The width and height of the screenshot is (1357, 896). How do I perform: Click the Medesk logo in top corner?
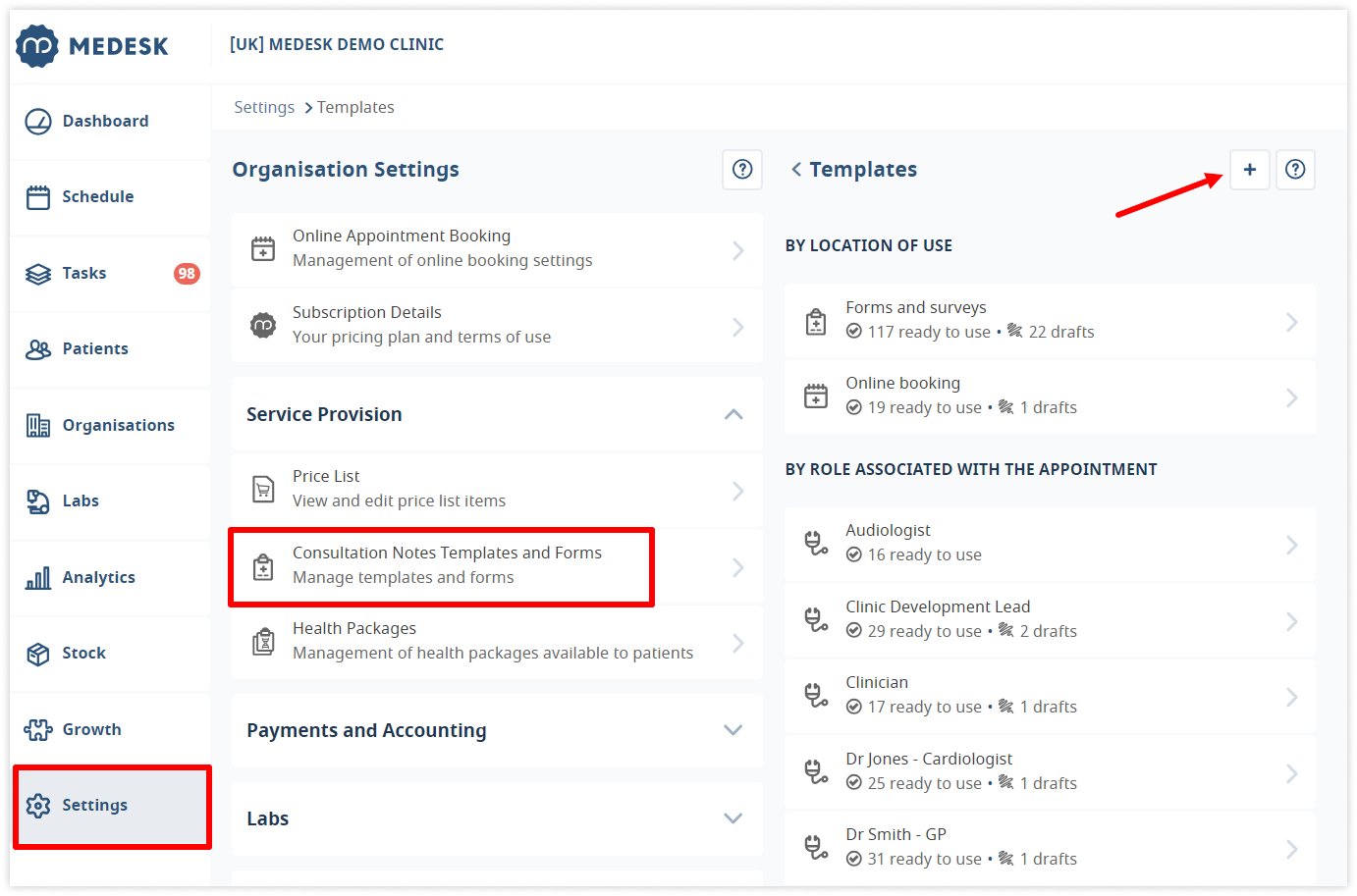click(x=93, y=45)
